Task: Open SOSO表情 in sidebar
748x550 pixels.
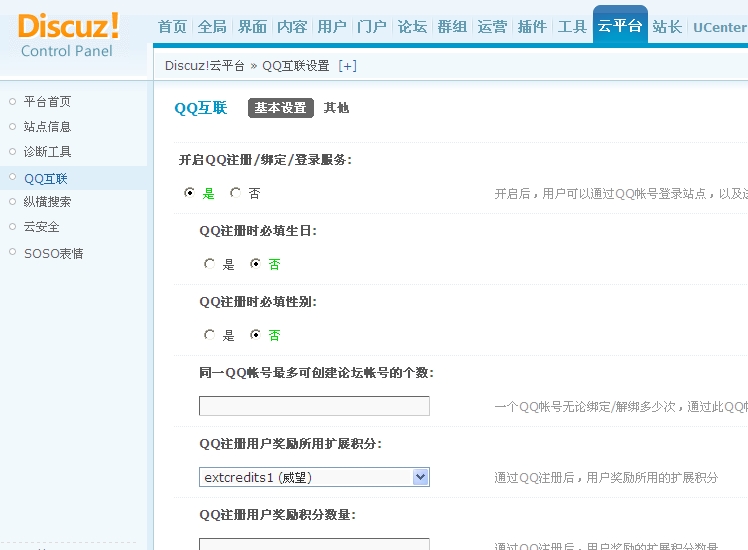Action: click(x=54, y=253)
